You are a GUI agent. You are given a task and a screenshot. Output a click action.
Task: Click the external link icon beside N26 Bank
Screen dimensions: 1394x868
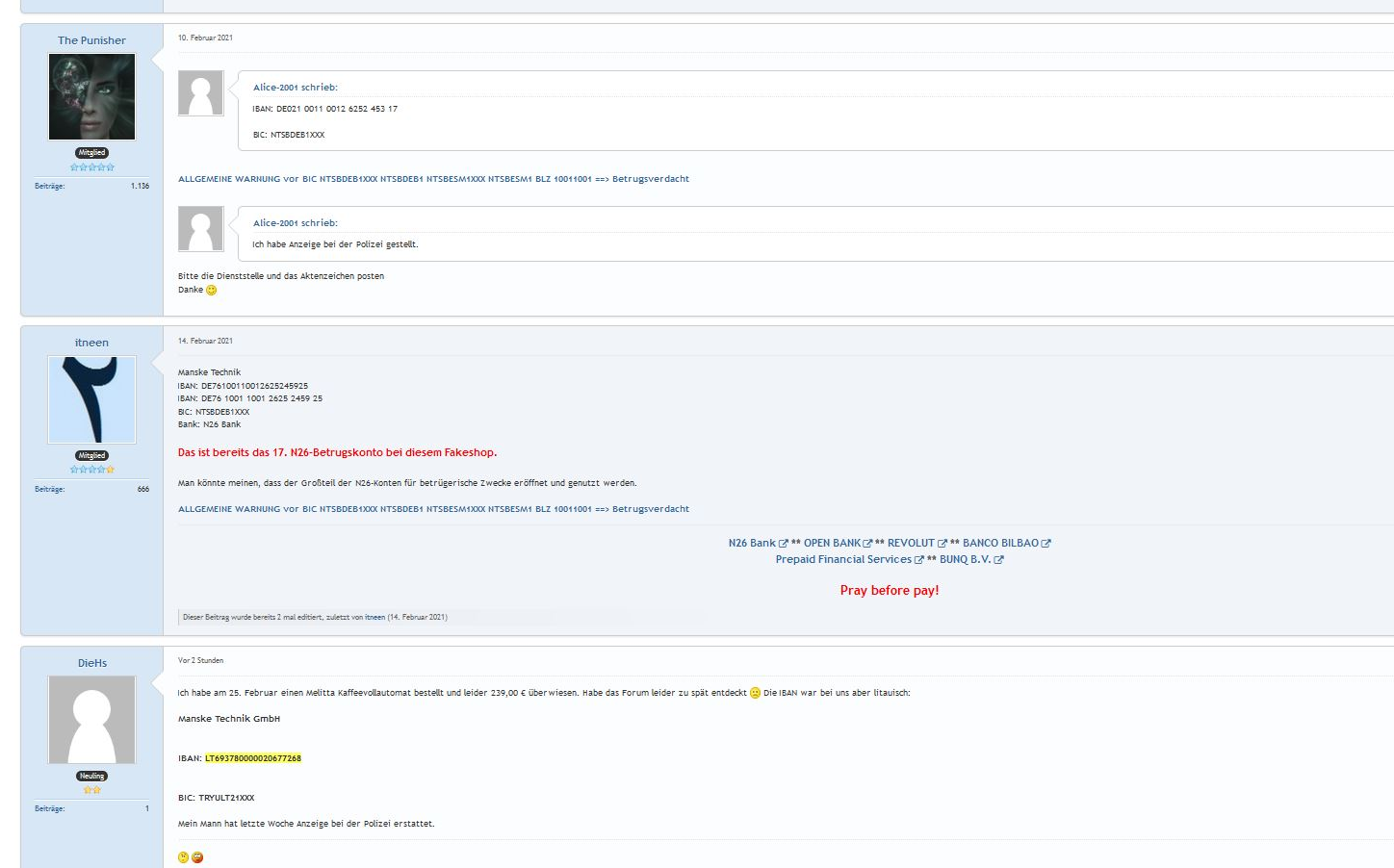782,543
